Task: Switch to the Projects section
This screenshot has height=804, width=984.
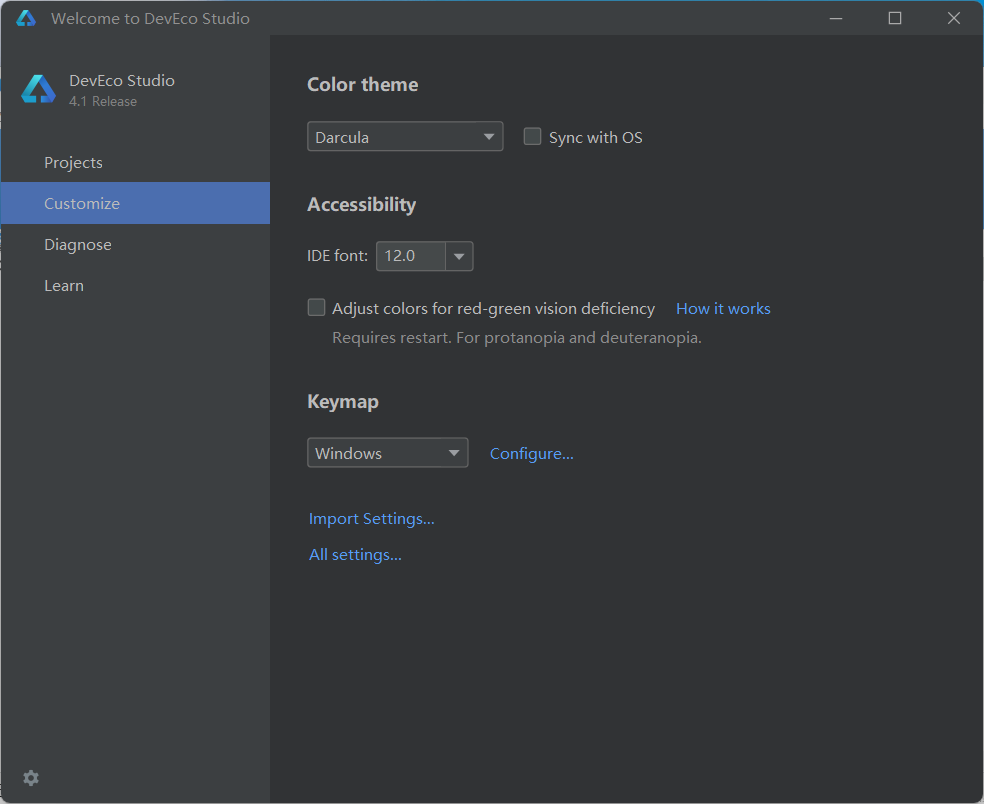Action: pos(73,162)
